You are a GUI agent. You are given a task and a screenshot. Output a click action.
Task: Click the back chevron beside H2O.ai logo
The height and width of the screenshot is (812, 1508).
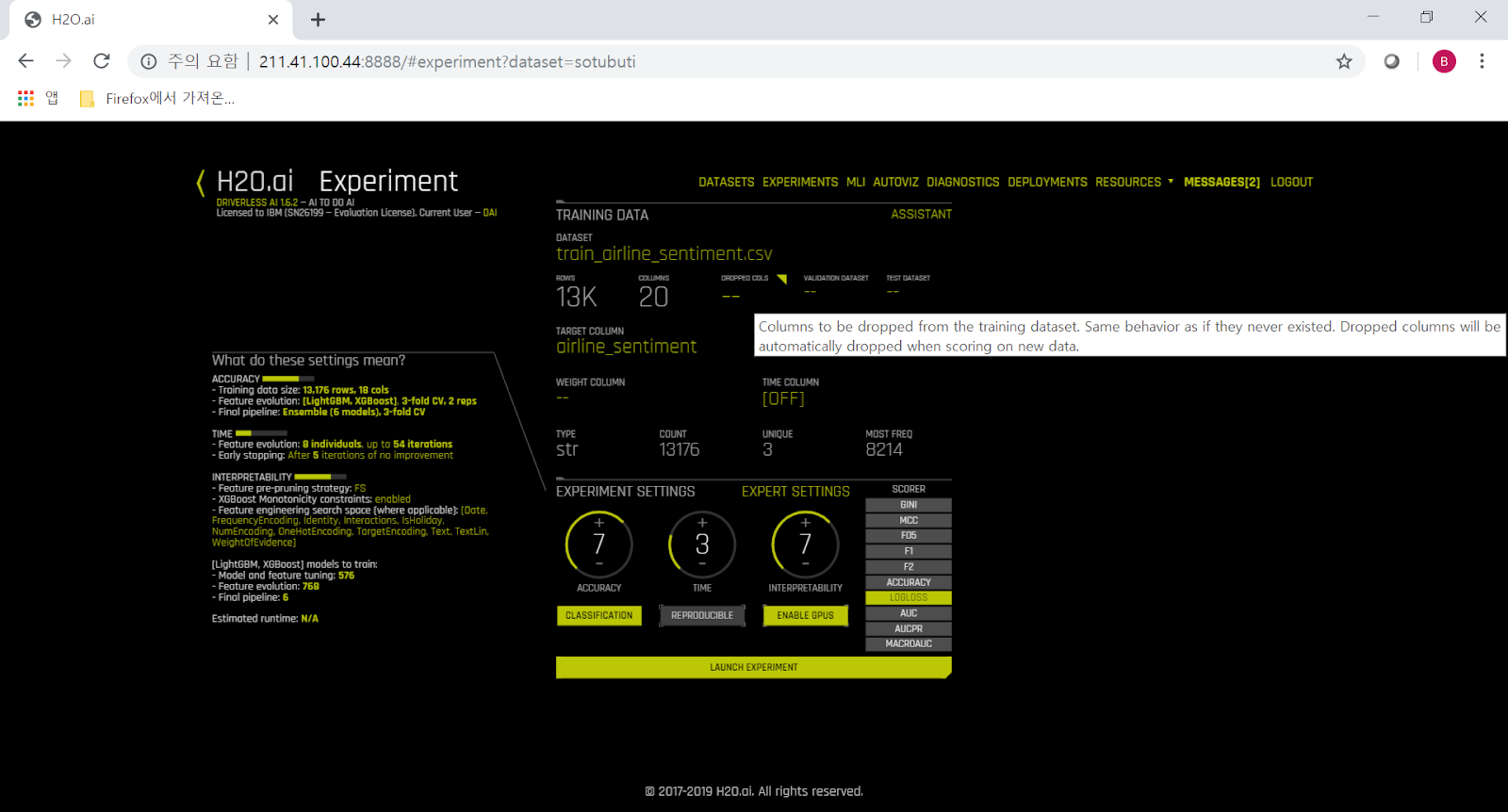point(200,182)
